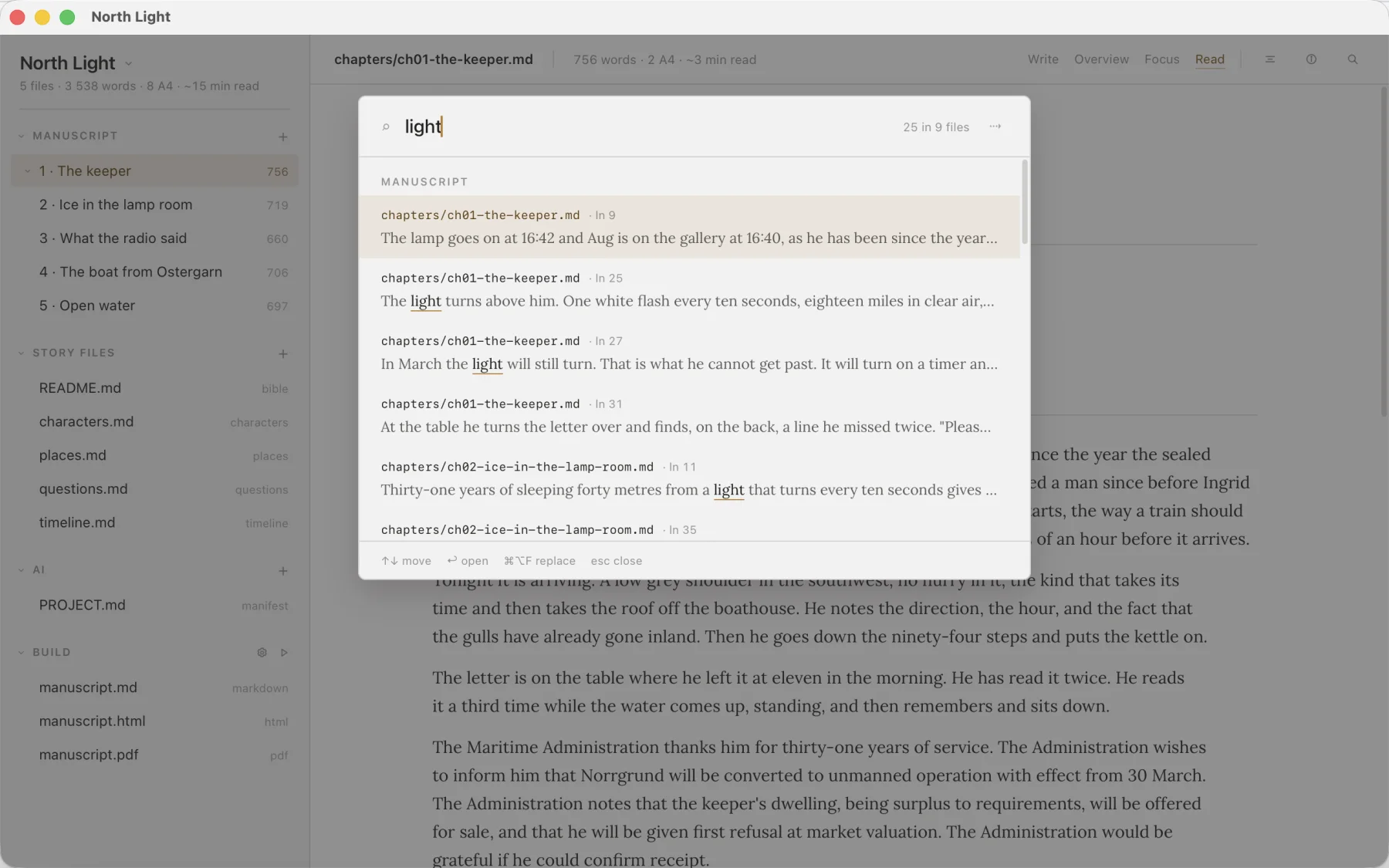The image size is (1389, 868).
Task: Click 'esc close' in search footer
Action: pyautogui.click(x=616, y=561)
